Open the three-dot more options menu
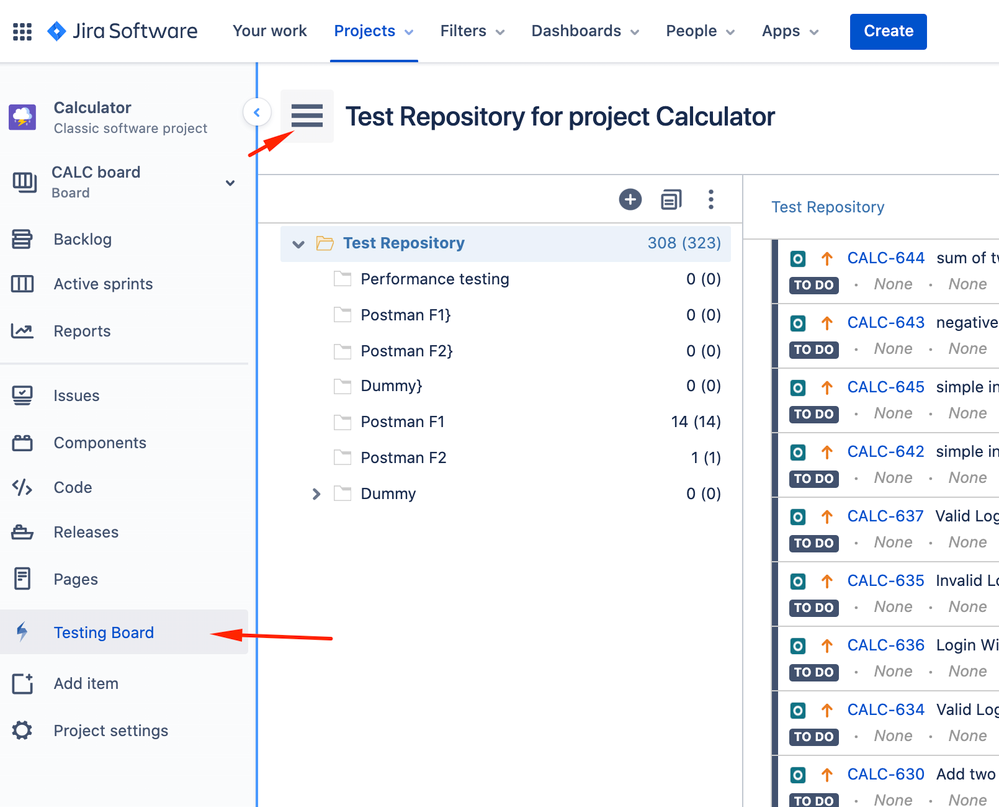 click(x=711, y=199)
